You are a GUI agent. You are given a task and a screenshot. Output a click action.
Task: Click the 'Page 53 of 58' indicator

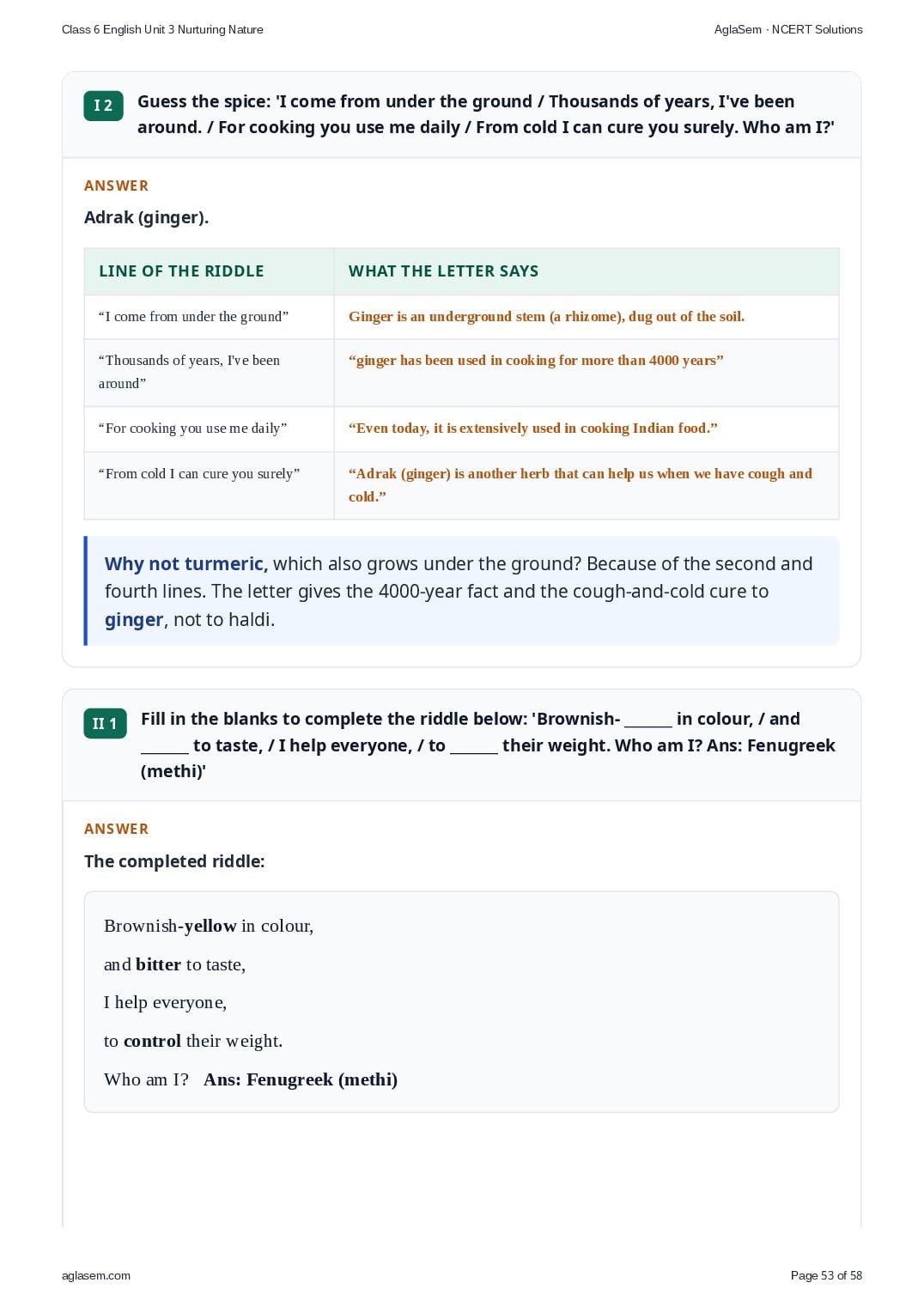[826, 1275]
